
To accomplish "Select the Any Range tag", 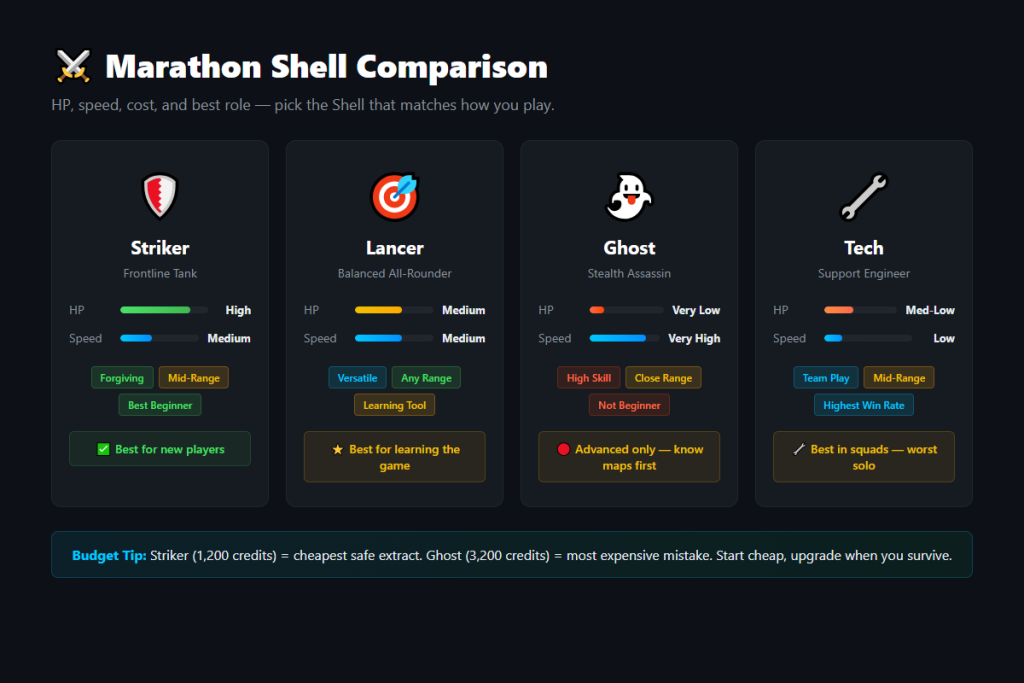I will [x=426, y=377].
